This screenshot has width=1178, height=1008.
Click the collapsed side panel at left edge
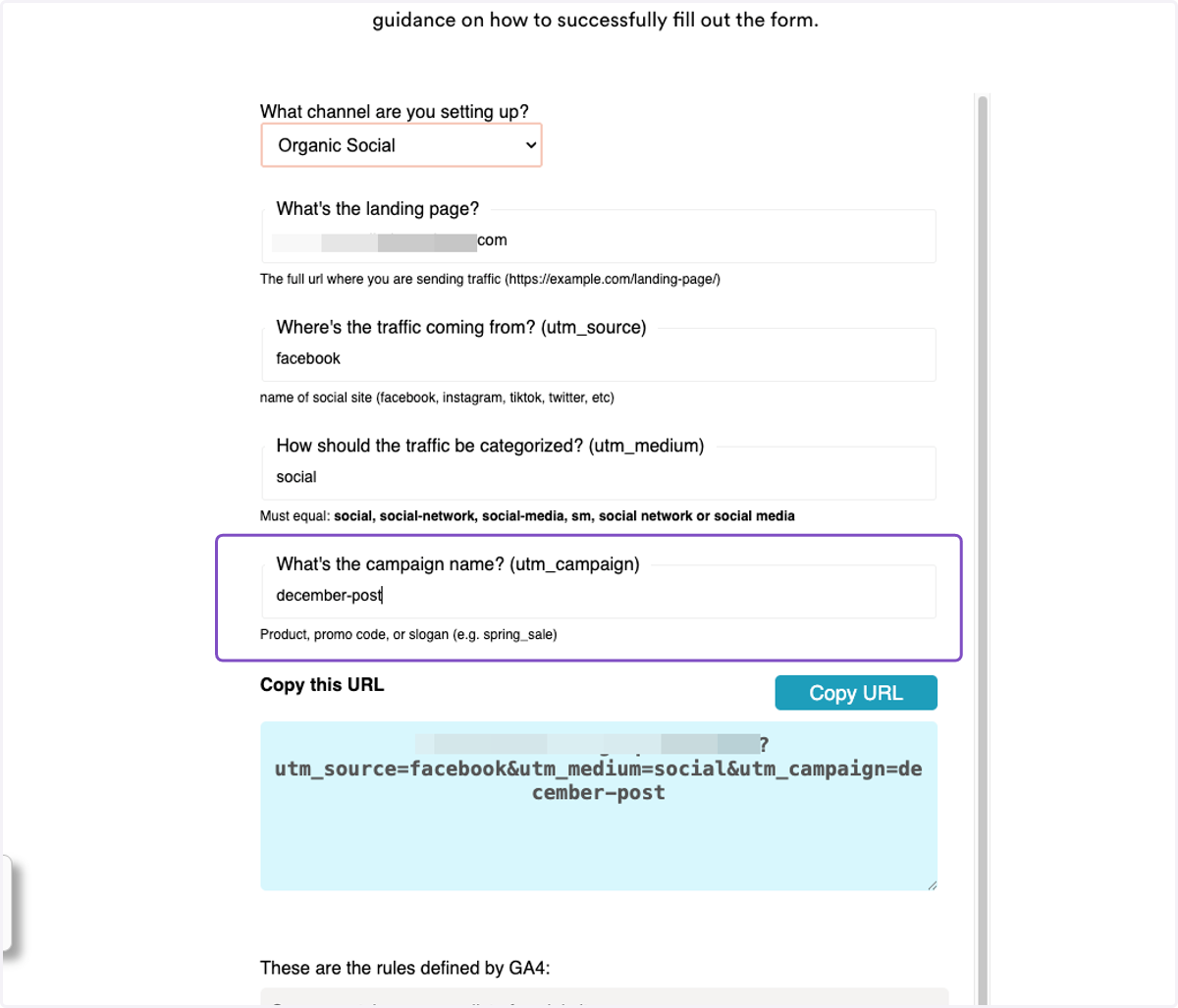(6, 903)
